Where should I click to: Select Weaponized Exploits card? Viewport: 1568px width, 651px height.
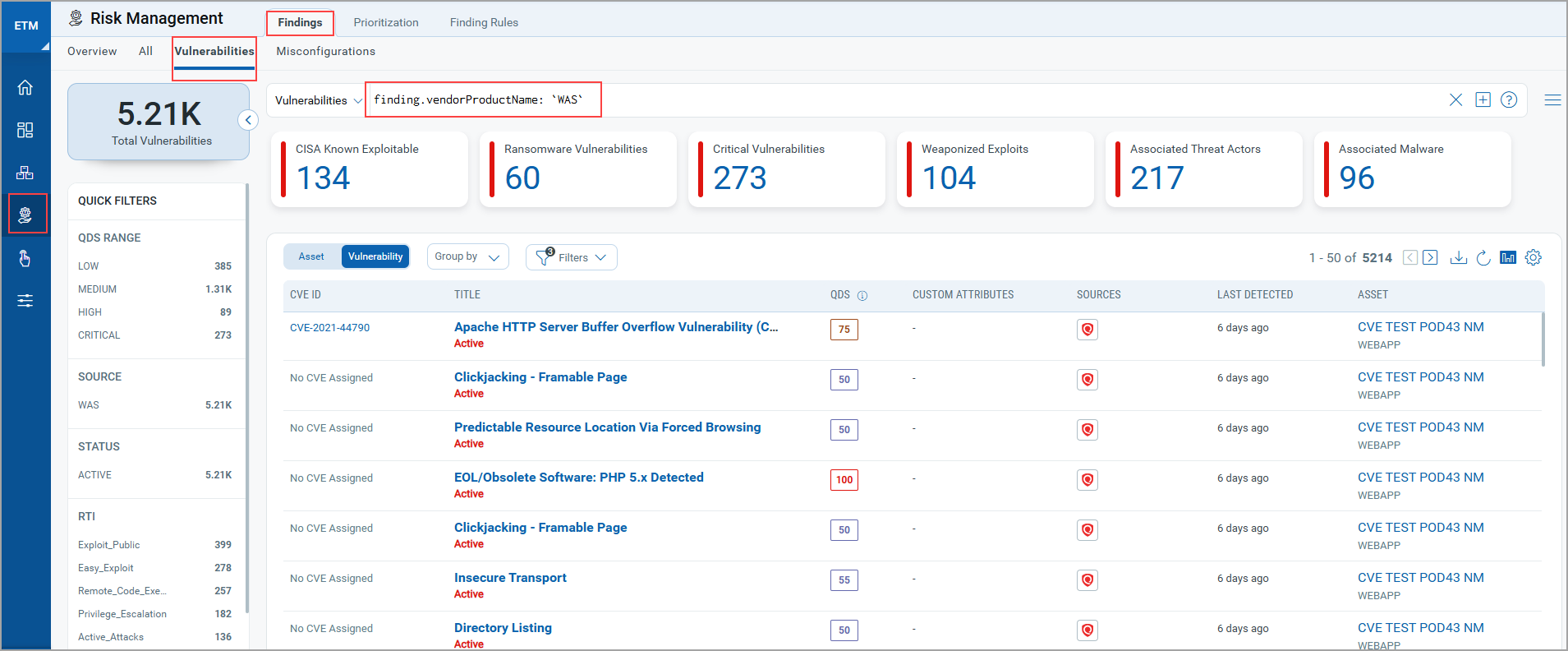click(x=996, y=169)
